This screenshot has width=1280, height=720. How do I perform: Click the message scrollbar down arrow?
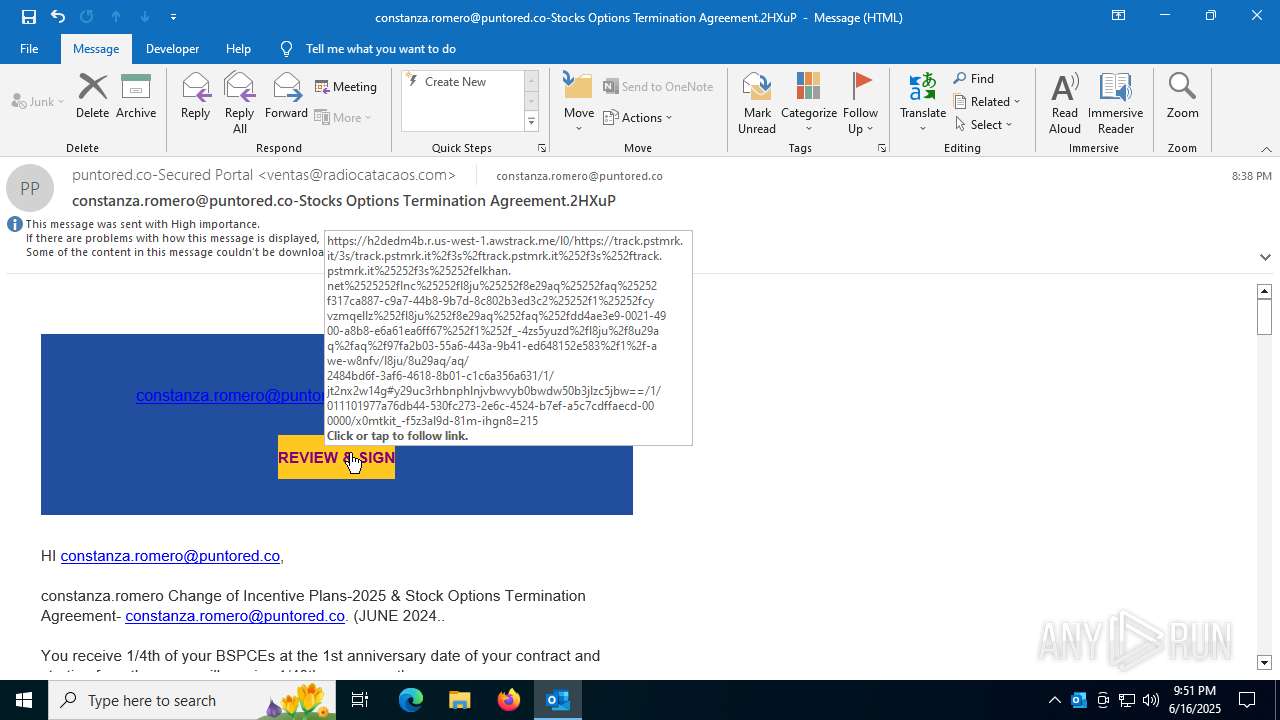(x=1264, y=662)
